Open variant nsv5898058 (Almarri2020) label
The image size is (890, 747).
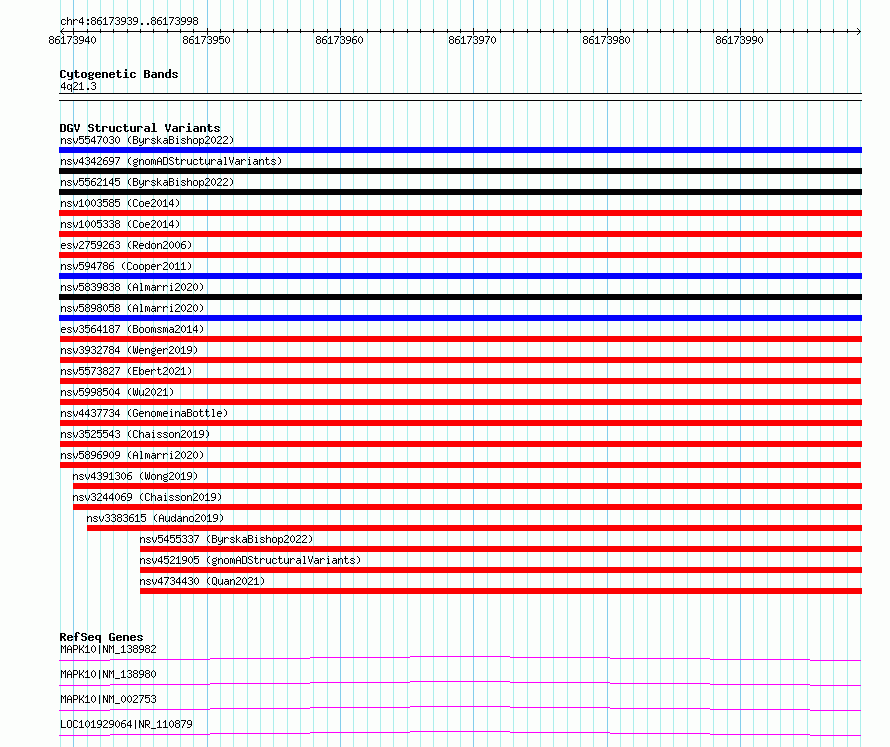(x=132, y=308)
